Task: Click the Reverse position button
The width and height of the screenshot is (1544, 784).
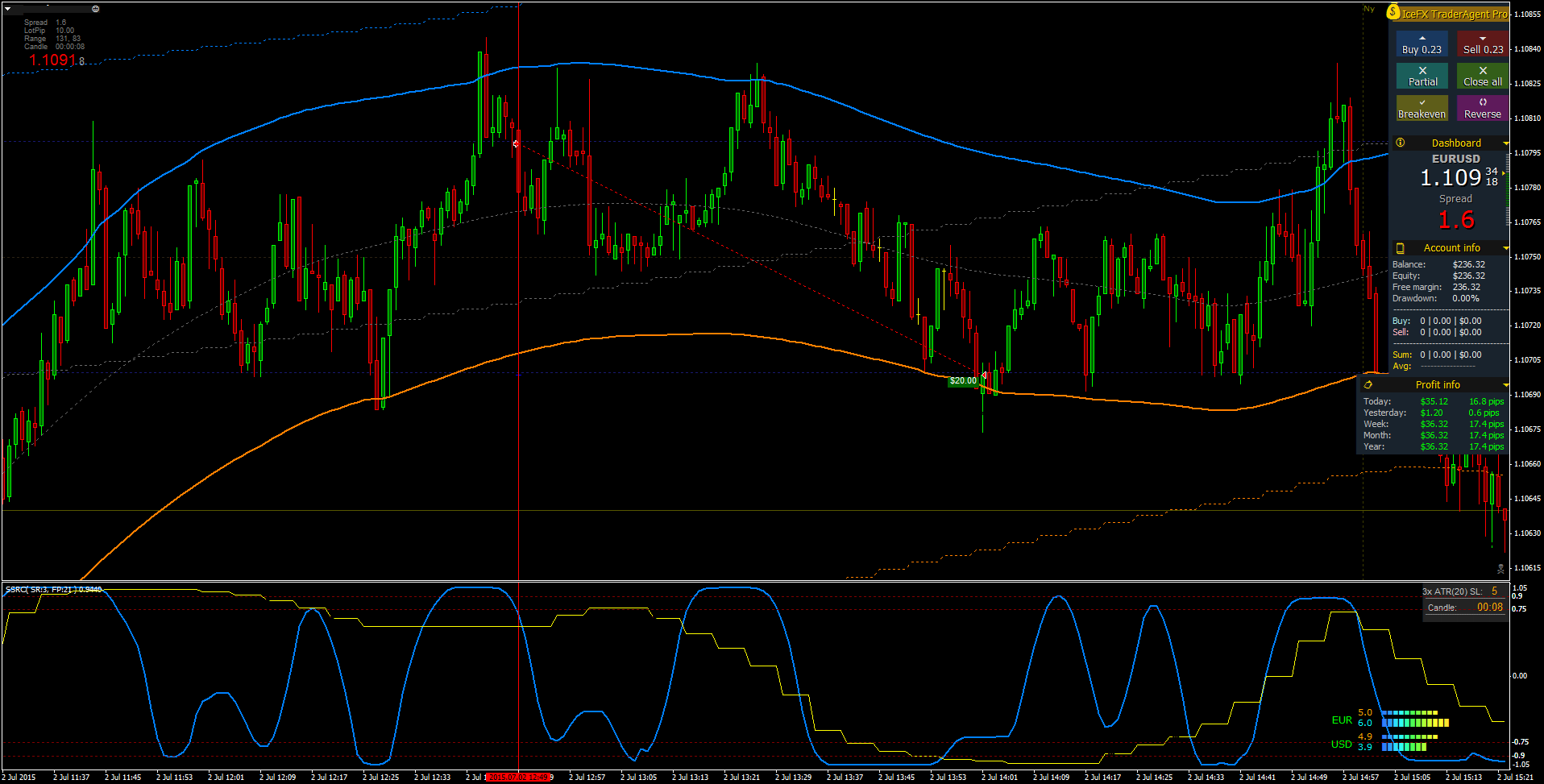Action: (x=1483, y=108)
